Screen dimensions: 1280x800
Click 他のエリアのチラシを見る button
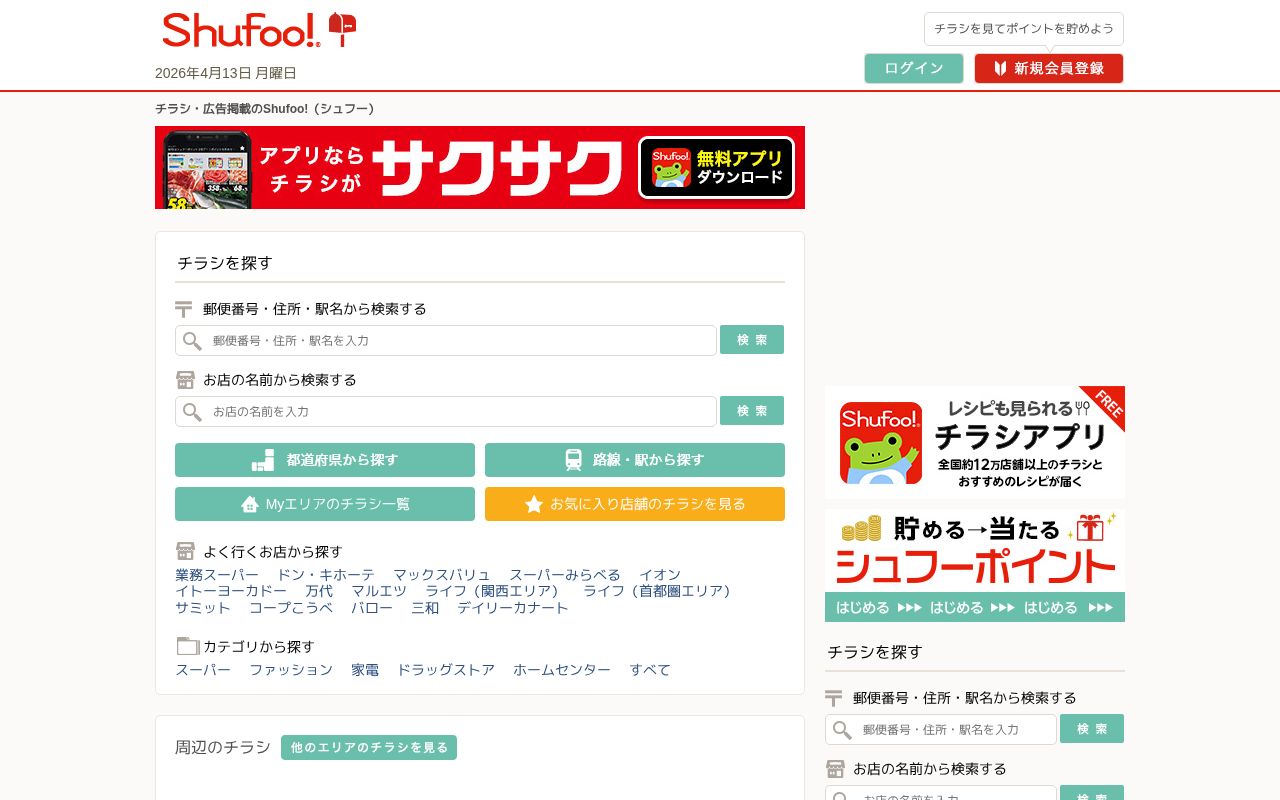(369, 747)
